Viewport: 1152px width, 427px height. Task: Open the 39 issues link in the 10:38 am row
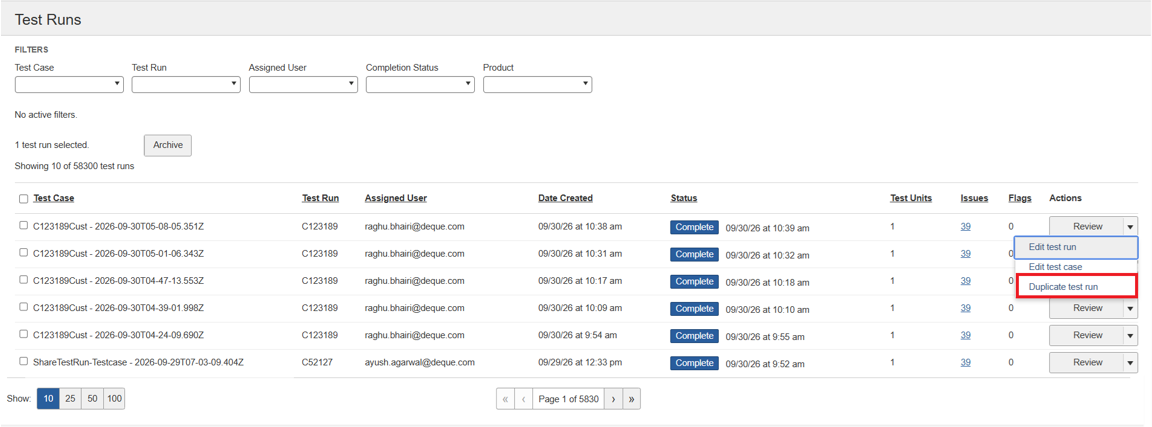(965, 226)
